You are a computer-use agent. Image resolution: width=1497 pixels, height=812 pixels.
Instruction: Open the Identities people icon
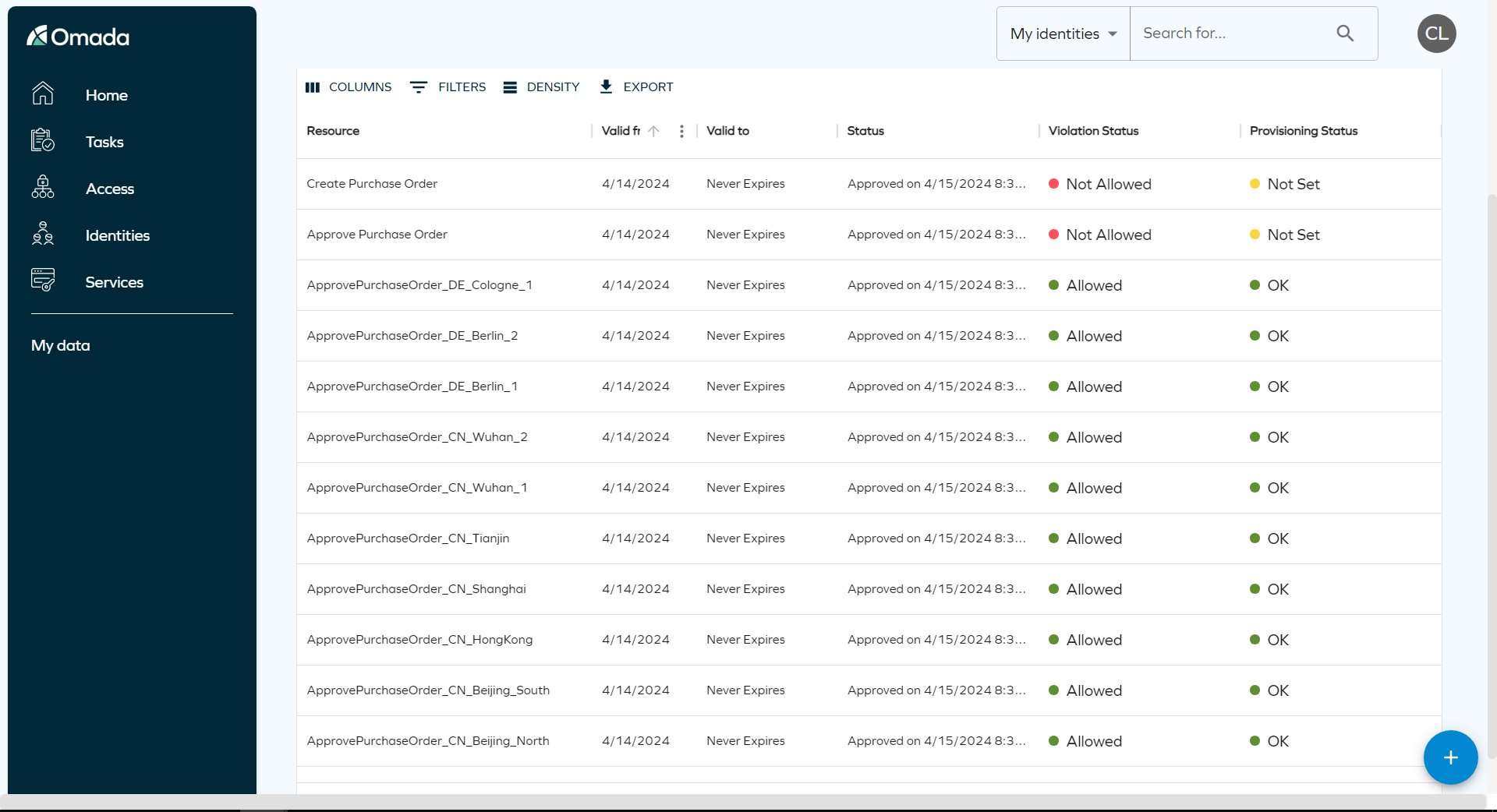point(43,235)
